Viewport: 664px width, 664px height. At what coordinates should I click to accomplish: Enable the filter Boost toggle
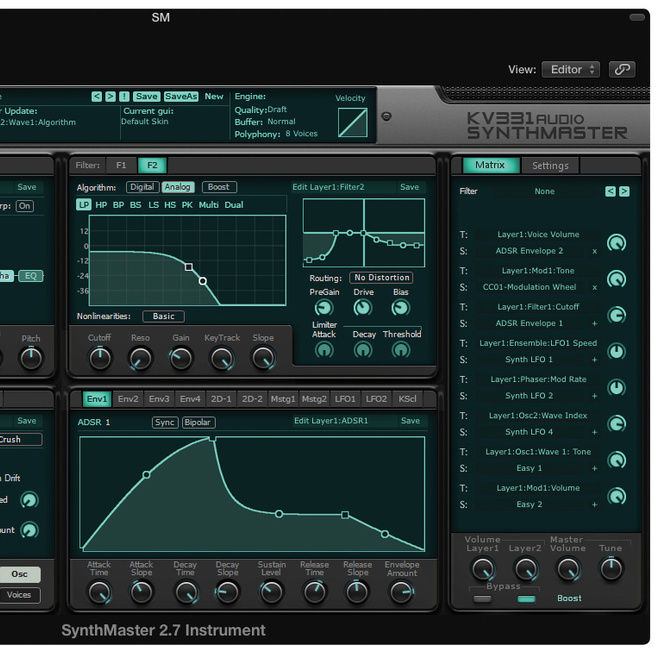tap(219, 187)
